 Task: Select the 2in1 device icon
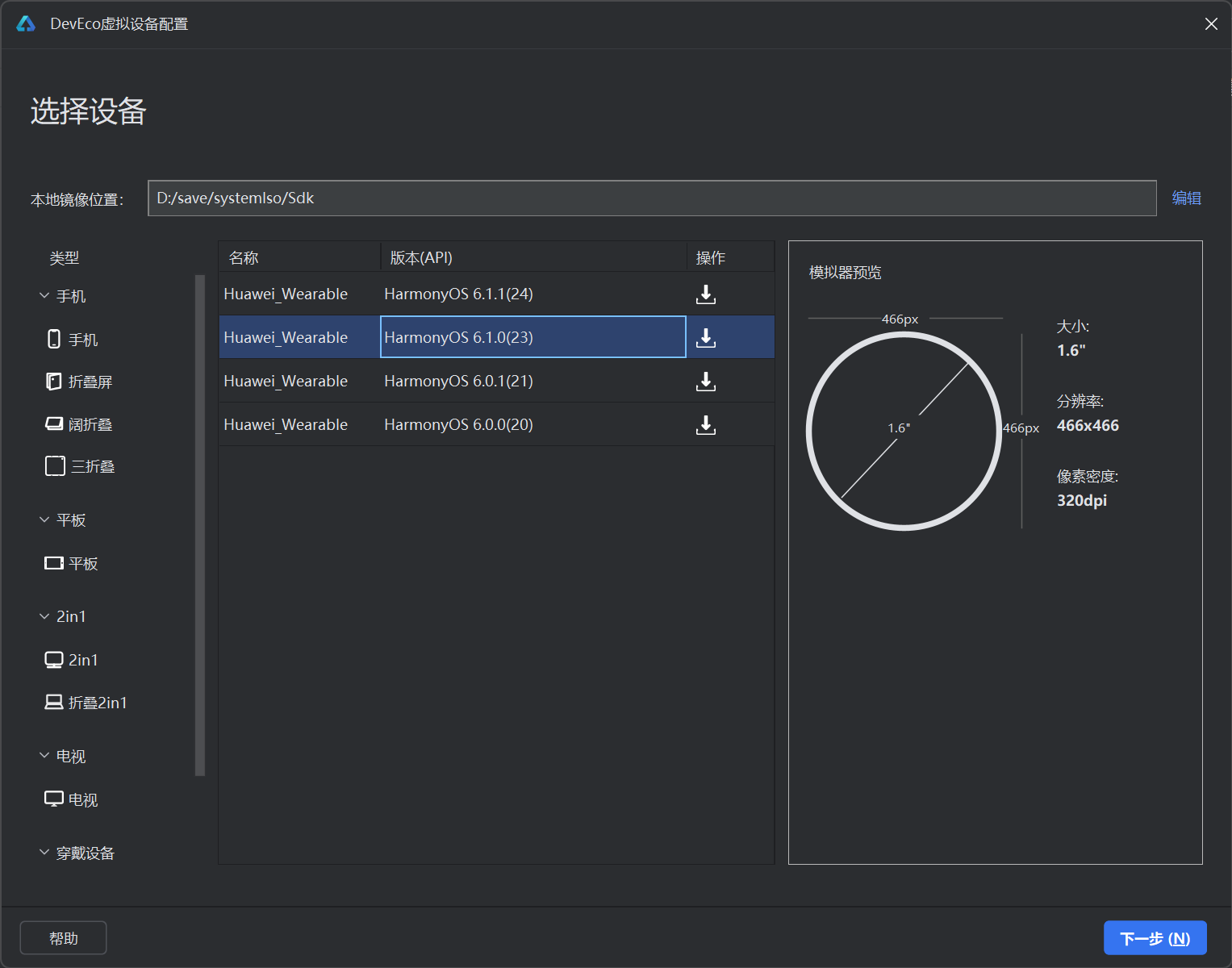(x=54, y=660)
